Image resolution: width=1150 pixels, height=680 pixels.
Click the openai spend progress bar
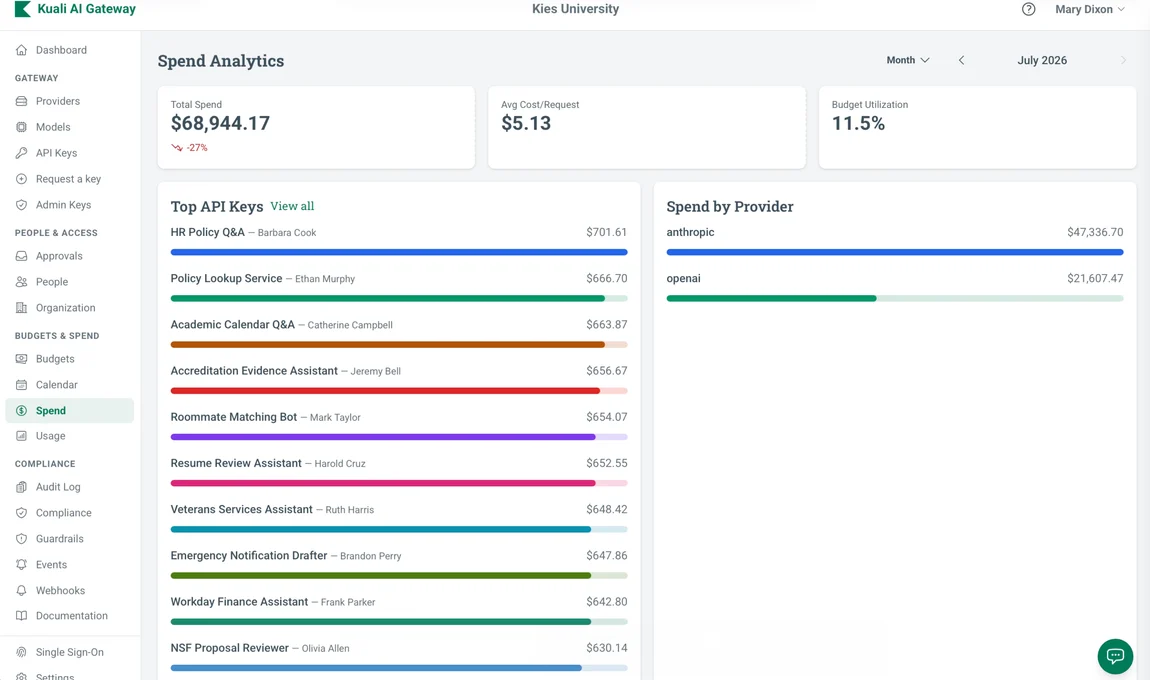pos(895,299)
